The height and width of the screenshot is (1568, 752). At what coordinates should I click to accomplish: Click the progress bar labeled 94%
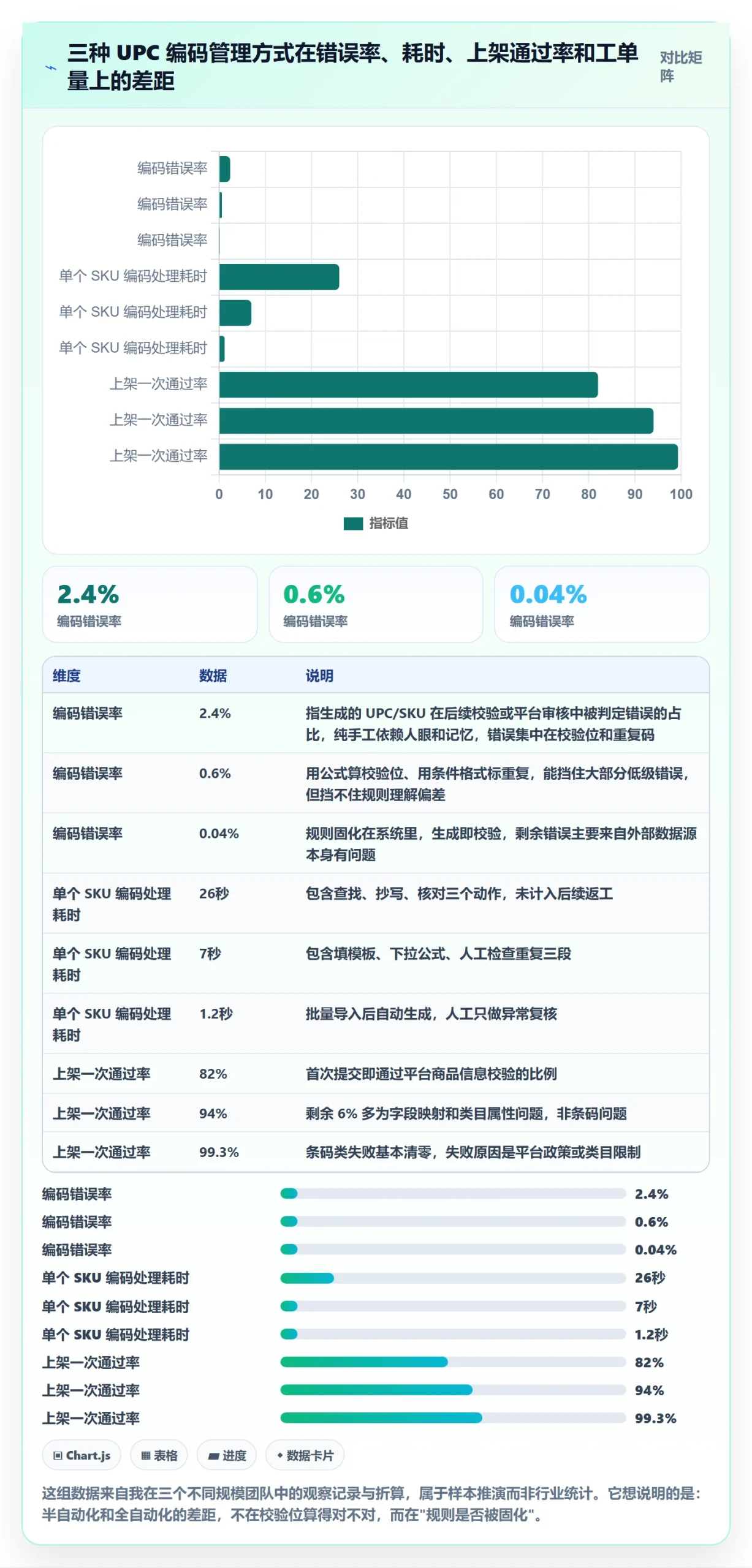point(453,1390)
